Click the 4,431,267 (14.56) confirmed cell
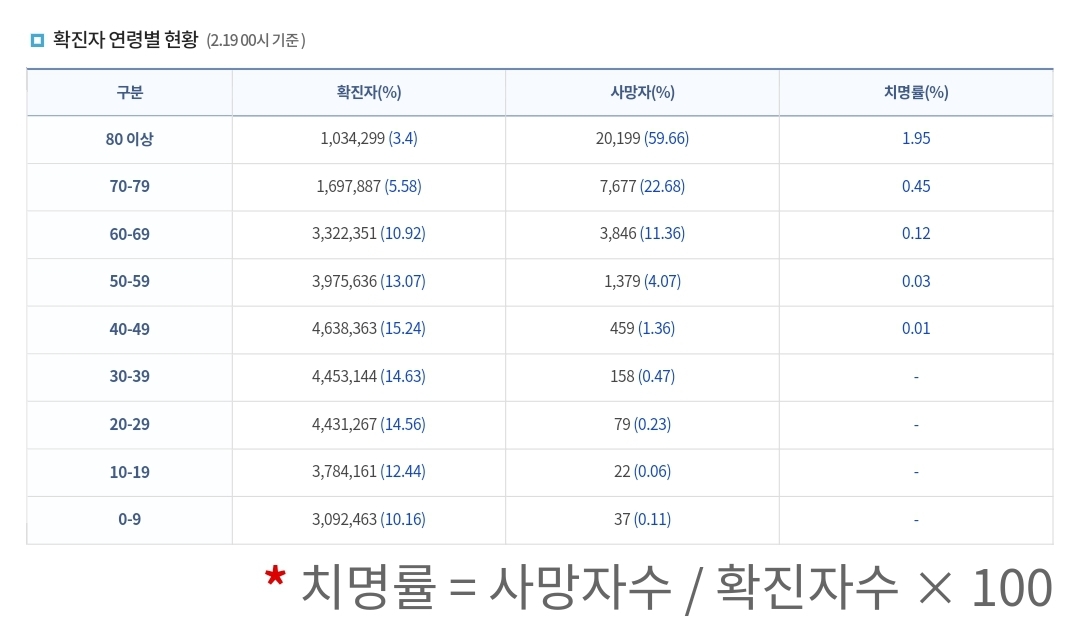The width and height of the screenshot is (1080, 623). (x=368, y=424)
